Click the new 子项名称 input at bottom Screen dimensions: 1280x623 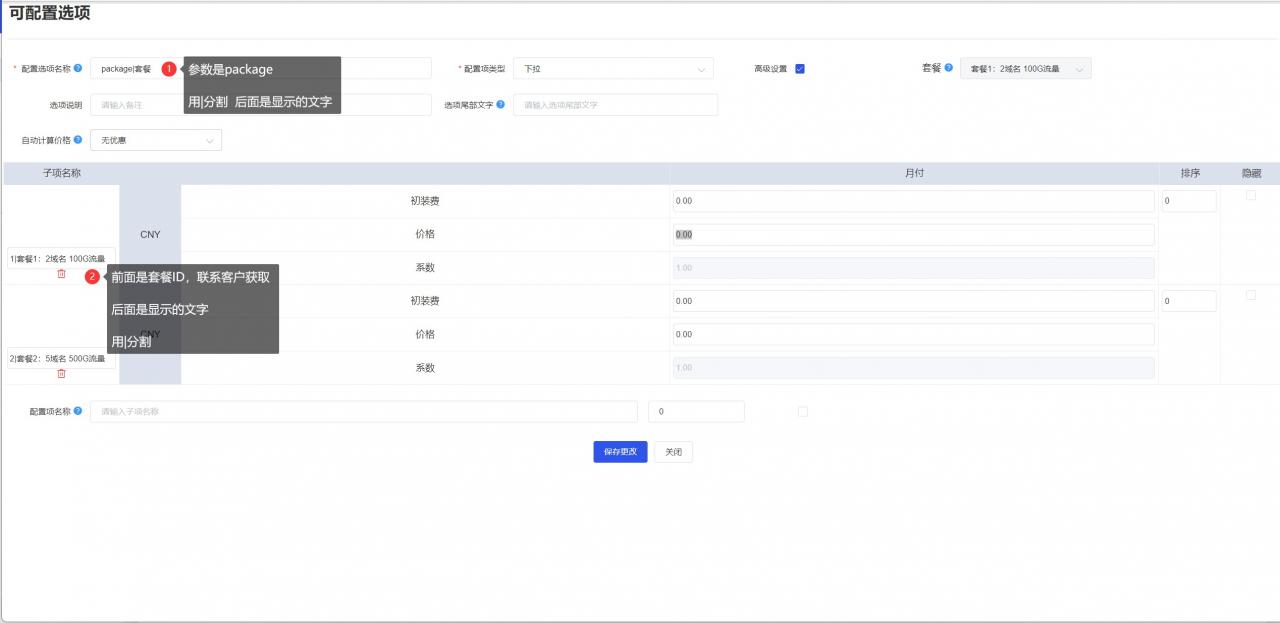[363, 411]
